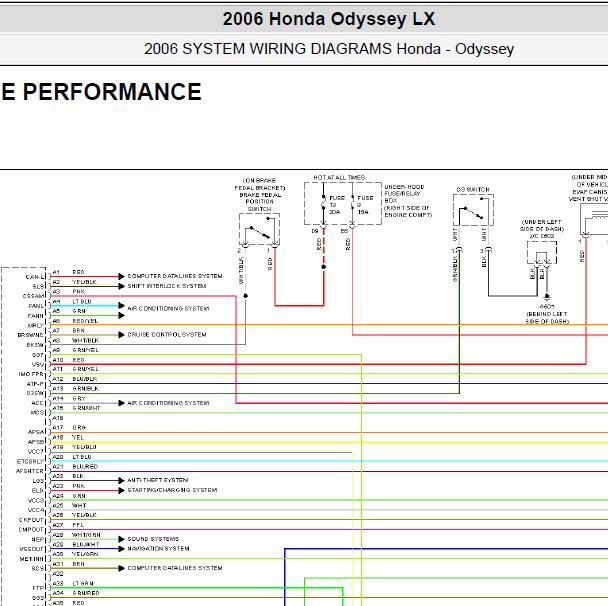Click the D3 switch contact symbol
The width and height of the screenshot is (608, 606).
[473, 211]
